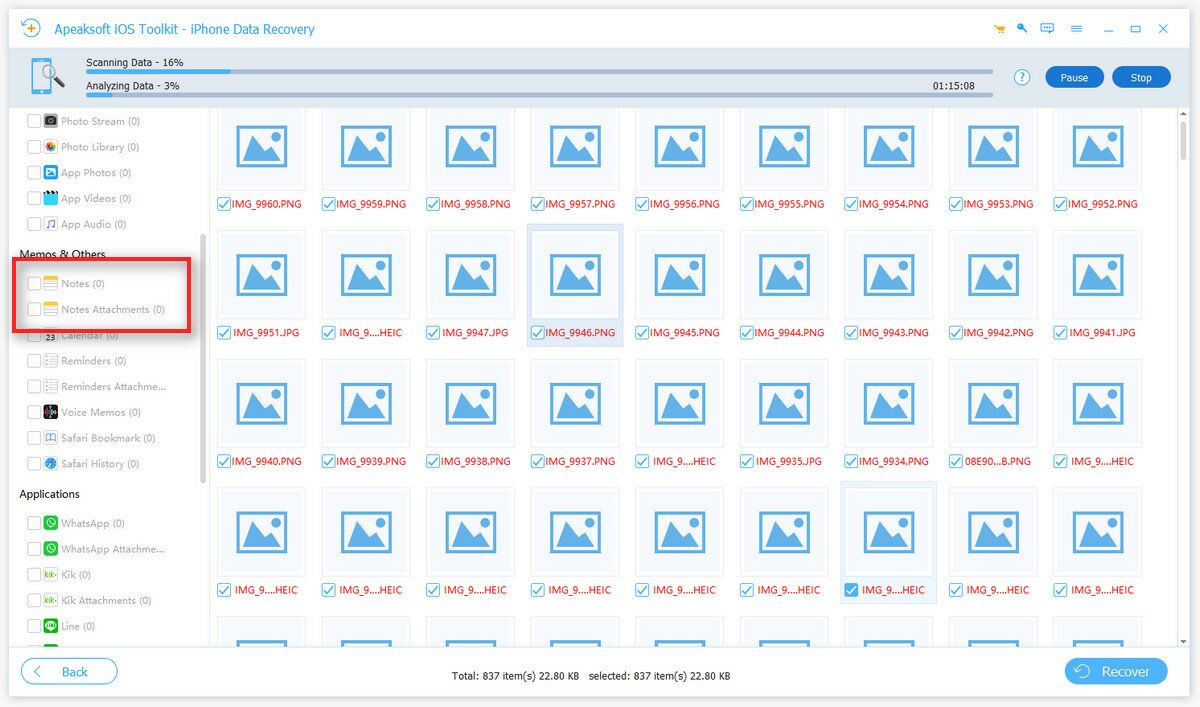Viewport: 1200px width, 707px height.
Task: Click the orange shopping cart icon
Action: (x=999, y=29)
